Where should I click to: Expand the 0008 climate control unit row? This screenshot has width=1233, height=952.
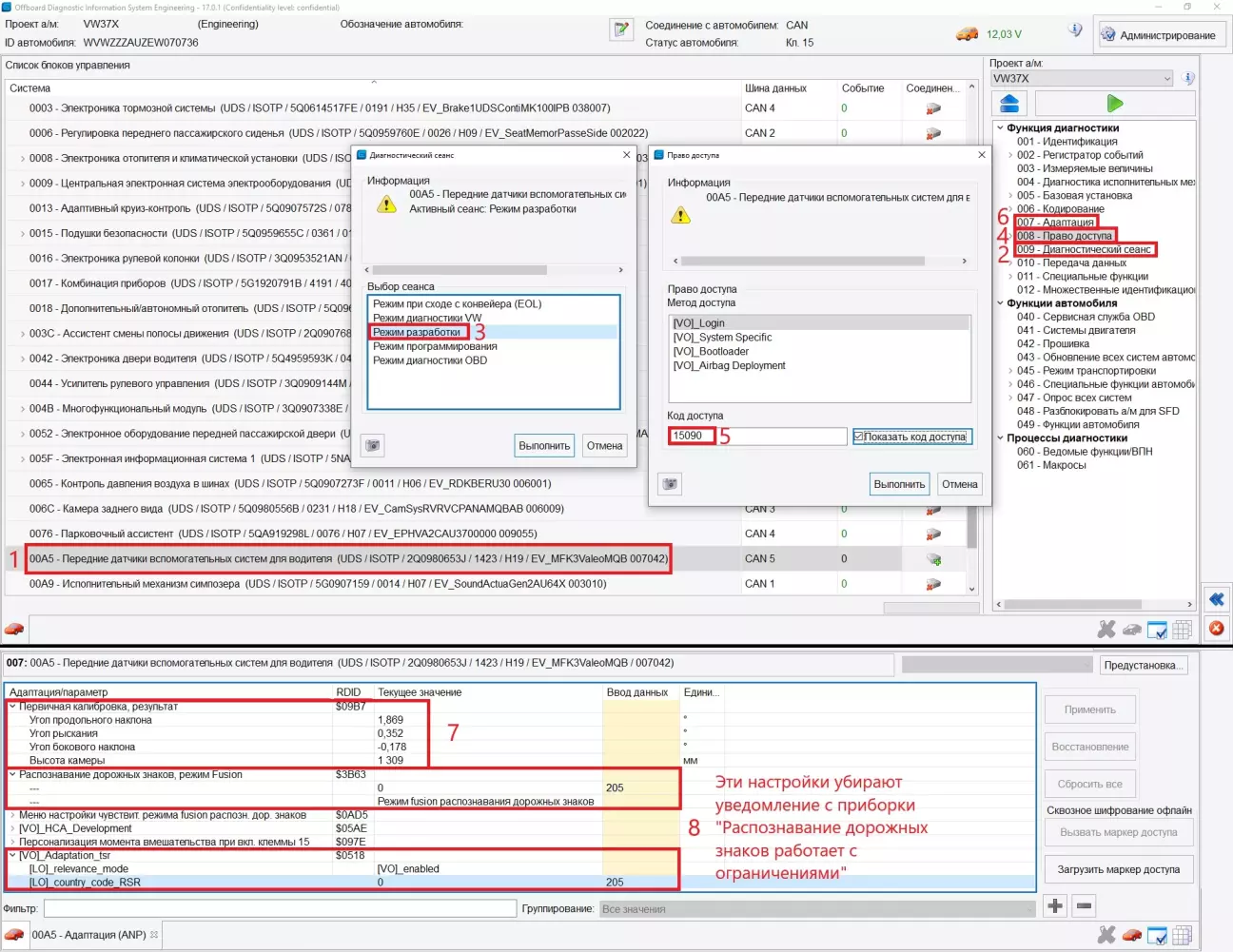click(x=22, y=159)
